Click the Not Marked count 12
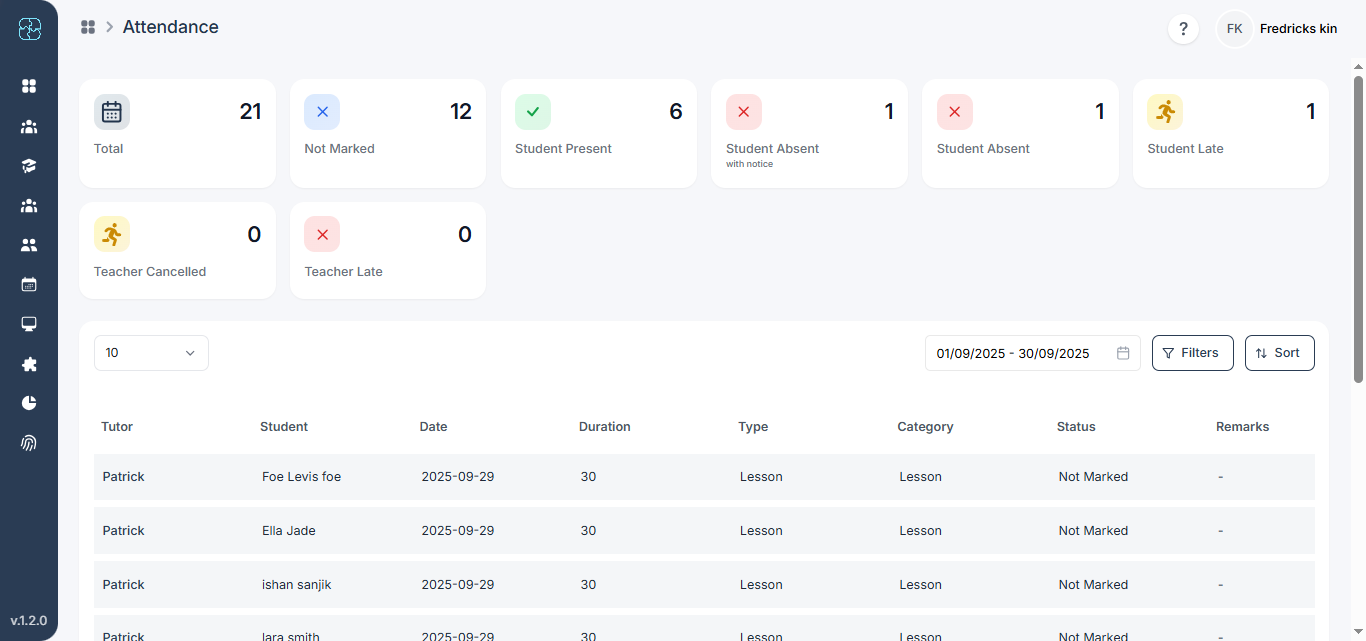This screenshot has height=641, width=1366. 461,112
